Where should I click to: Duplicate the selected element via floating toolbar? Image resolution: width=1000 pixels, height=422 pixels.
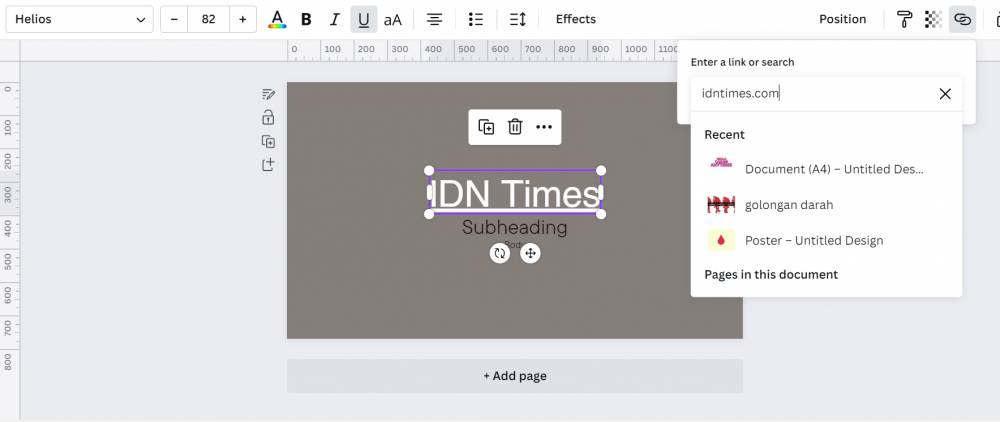(486, 127)
